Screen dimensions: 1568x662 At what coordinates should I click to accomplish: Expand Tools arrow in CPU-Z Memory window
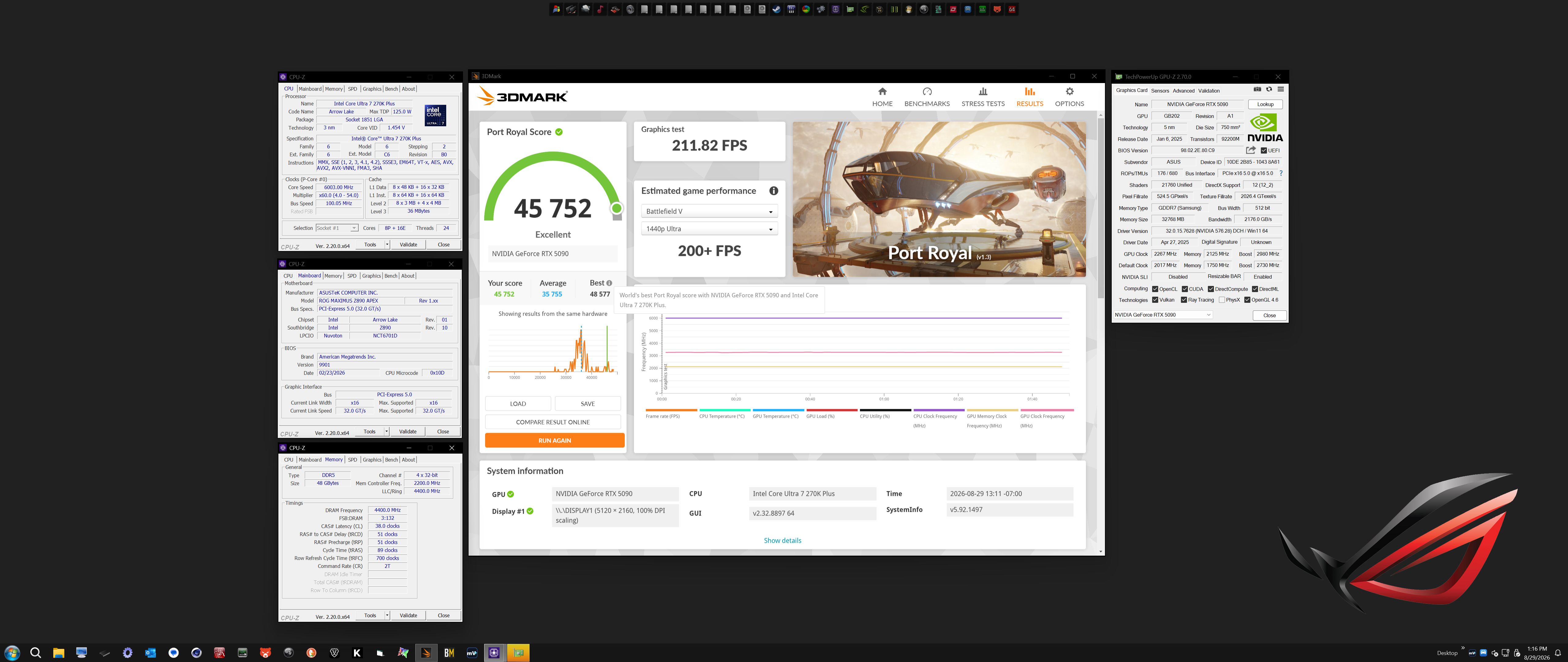[x=387, y=616]
